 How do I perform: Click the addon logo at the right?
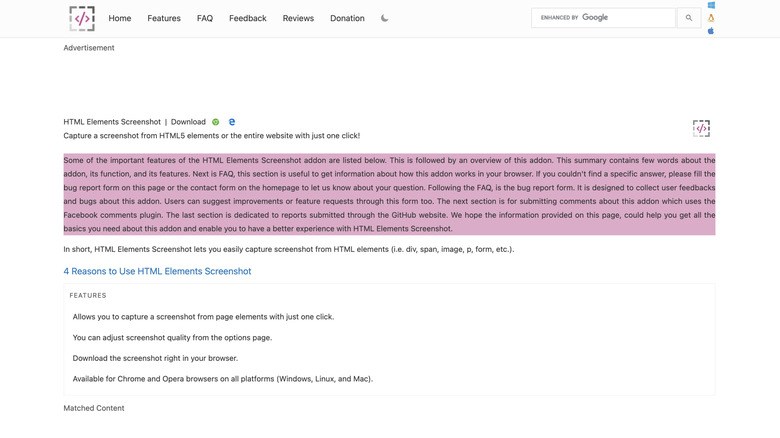pyautogui.click(x=701, y=128)
